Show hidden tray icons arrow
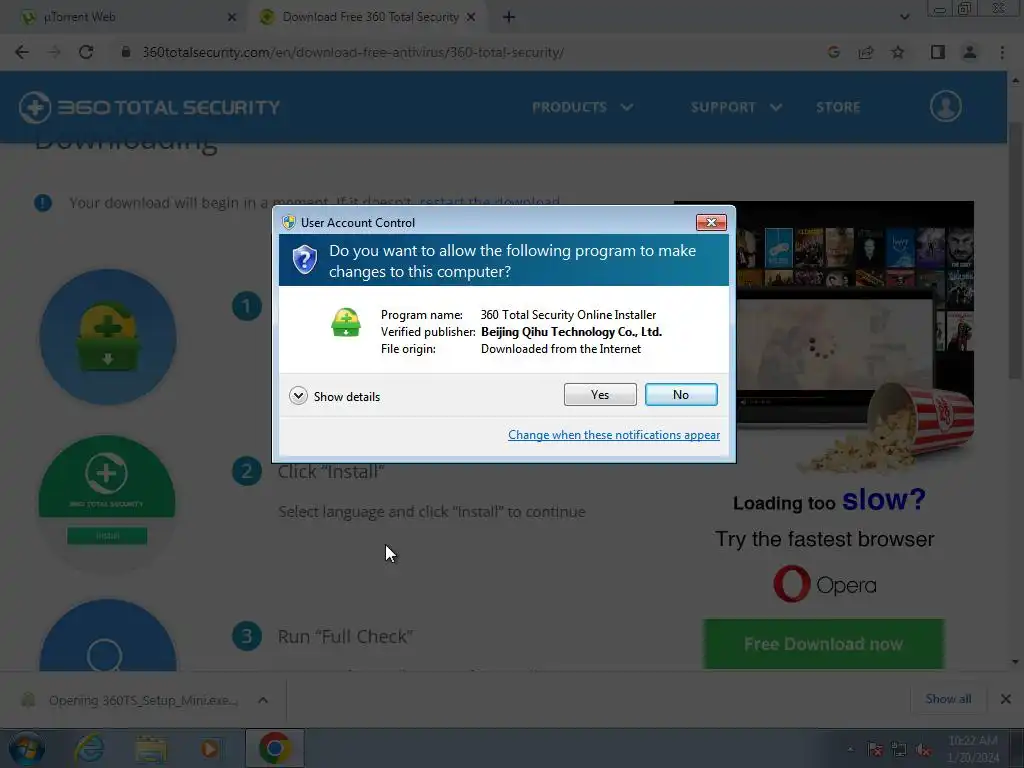This screenshot has height=768, width=1024. (x=850, y=750)
